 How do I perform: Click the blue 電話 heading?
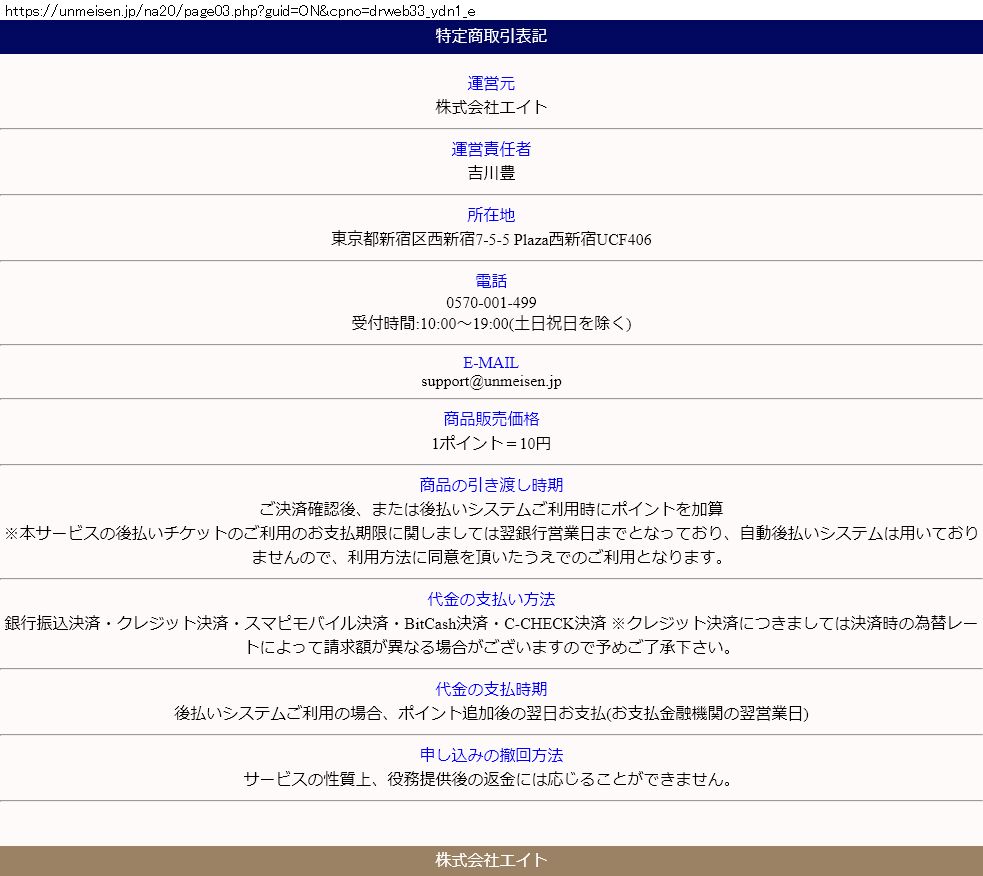[x=491, y=281]
